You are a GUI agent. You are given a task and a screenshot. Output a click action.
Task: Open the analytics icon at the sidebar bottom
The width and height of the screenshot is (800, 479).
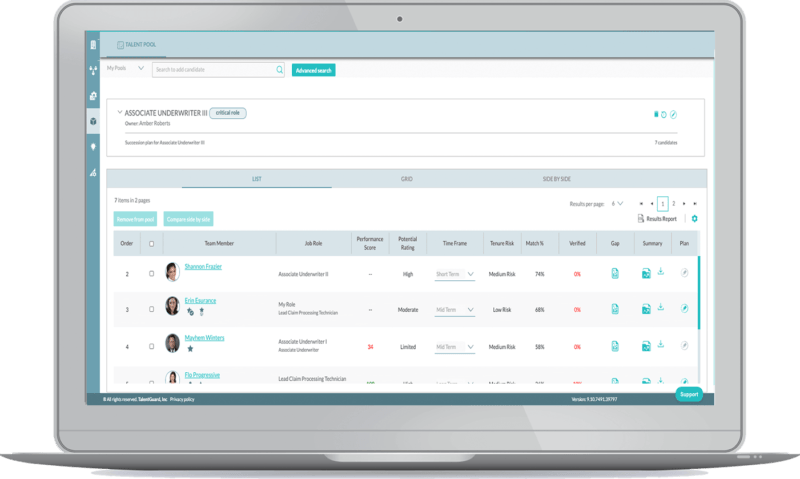point(93,172)
